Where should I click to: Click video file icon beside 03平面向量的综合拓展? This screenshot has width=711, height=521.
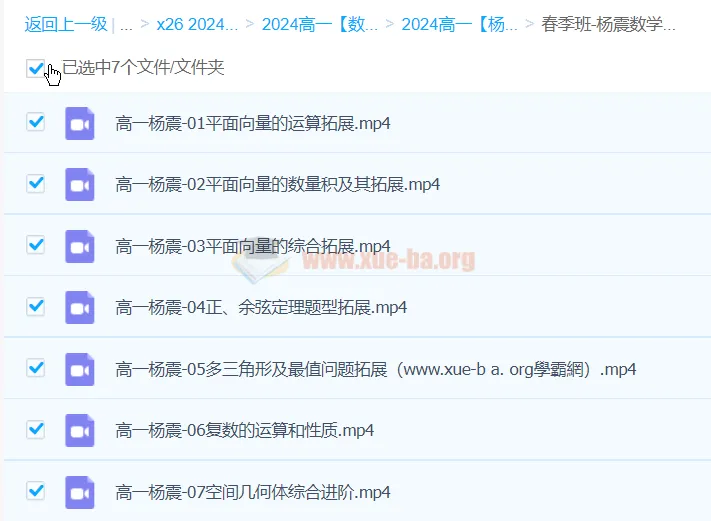click(79, 246)
